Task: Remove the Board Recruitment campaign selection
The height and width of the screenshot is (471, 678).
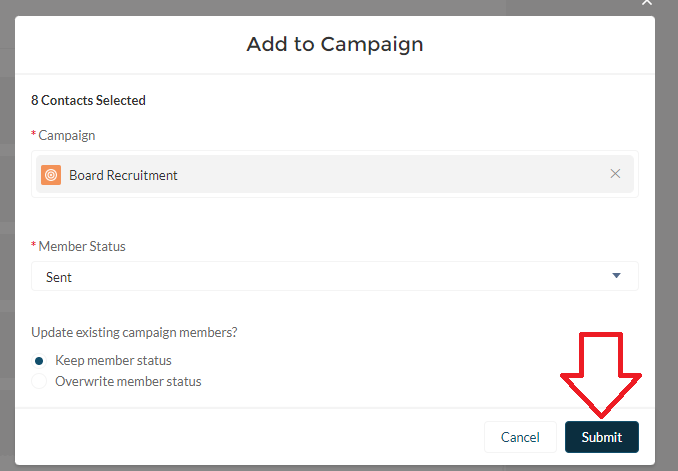Action: point(615,174)
